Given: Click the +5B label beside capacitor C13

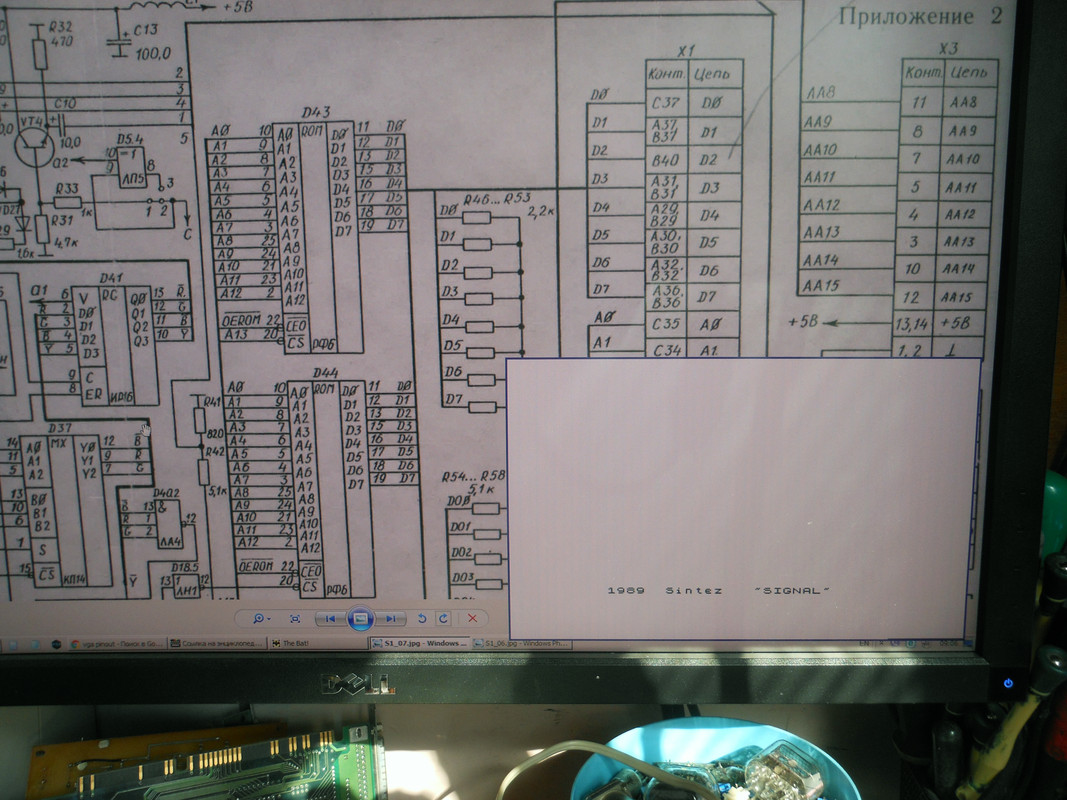Looking at the screenshot, I should click(x=238, y=8).
